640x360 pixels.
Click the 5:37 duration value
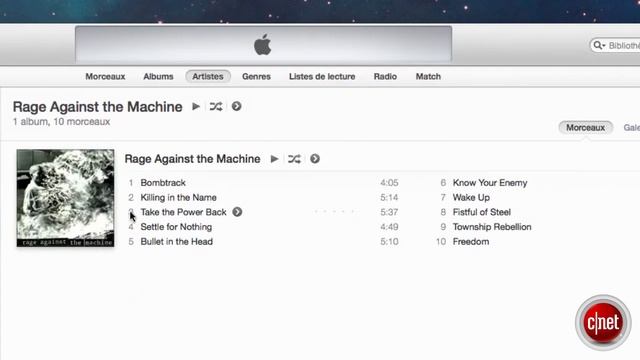click(x=389, y=212)
